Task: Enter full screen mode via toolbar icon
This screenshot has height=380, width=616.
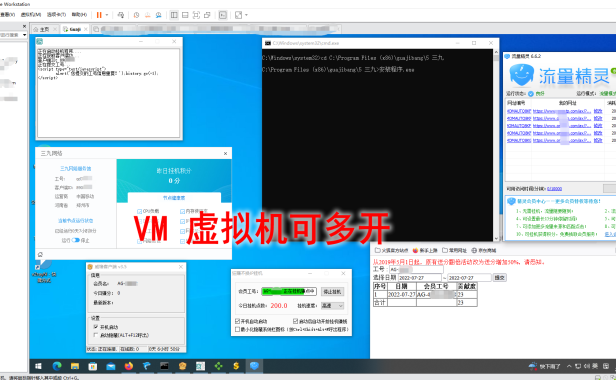Action: 196,15
